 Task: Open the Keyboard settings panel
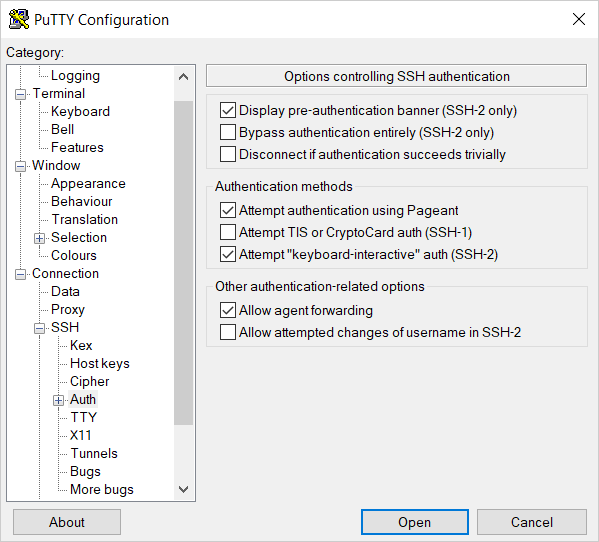(x=80, y=112)
